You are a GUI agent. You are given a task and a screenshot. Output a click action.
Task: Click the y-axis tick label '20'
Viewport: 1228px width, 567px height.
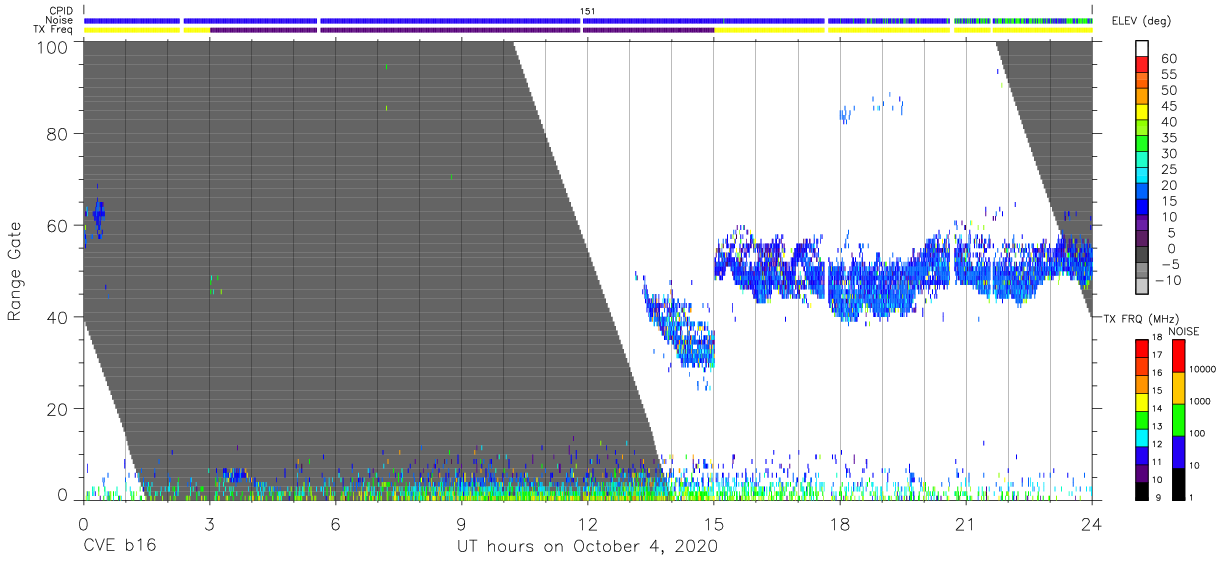(56, 409)
